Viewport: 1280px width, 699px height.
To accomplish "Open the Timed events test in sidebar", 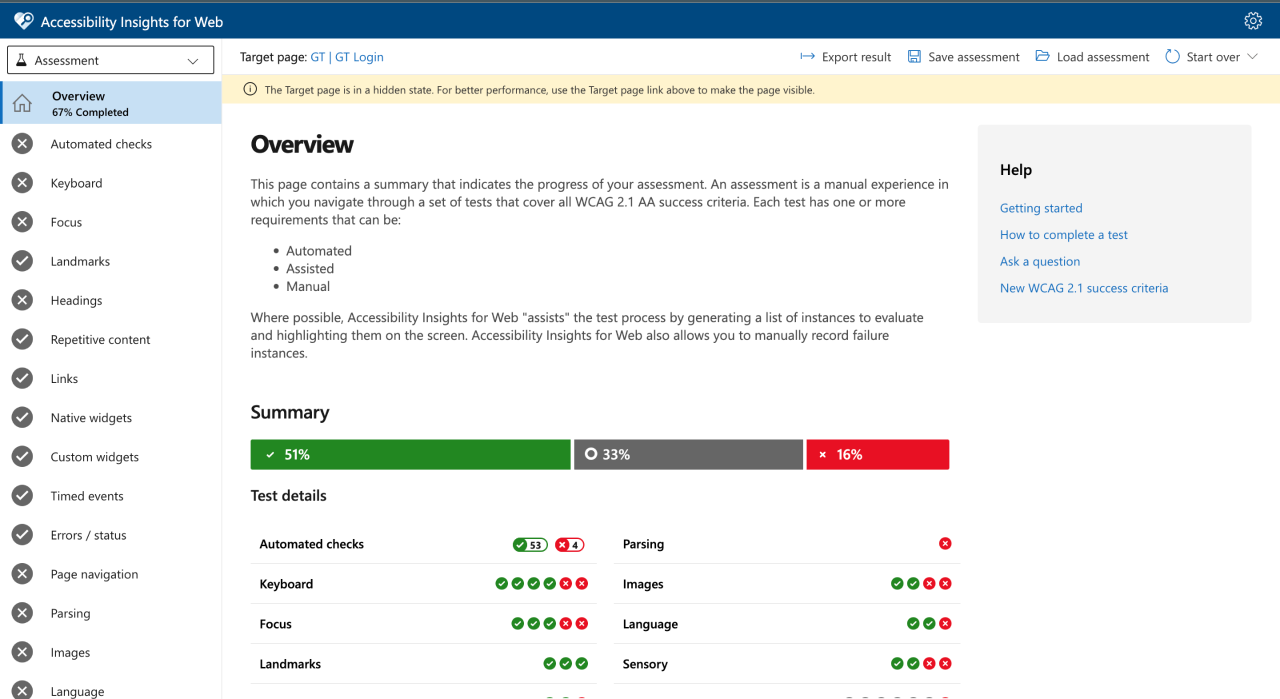I will click(111, 496).
